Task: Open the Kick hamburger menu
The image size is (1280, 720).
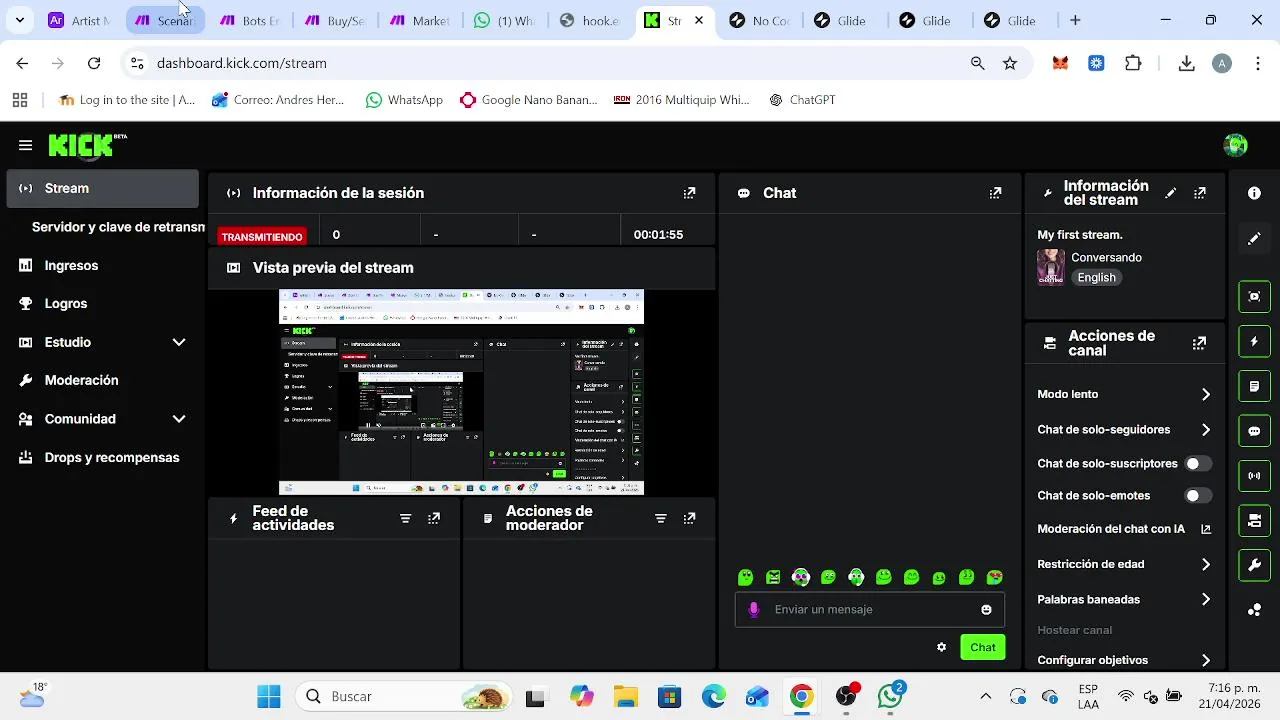Action: [25, 145]
